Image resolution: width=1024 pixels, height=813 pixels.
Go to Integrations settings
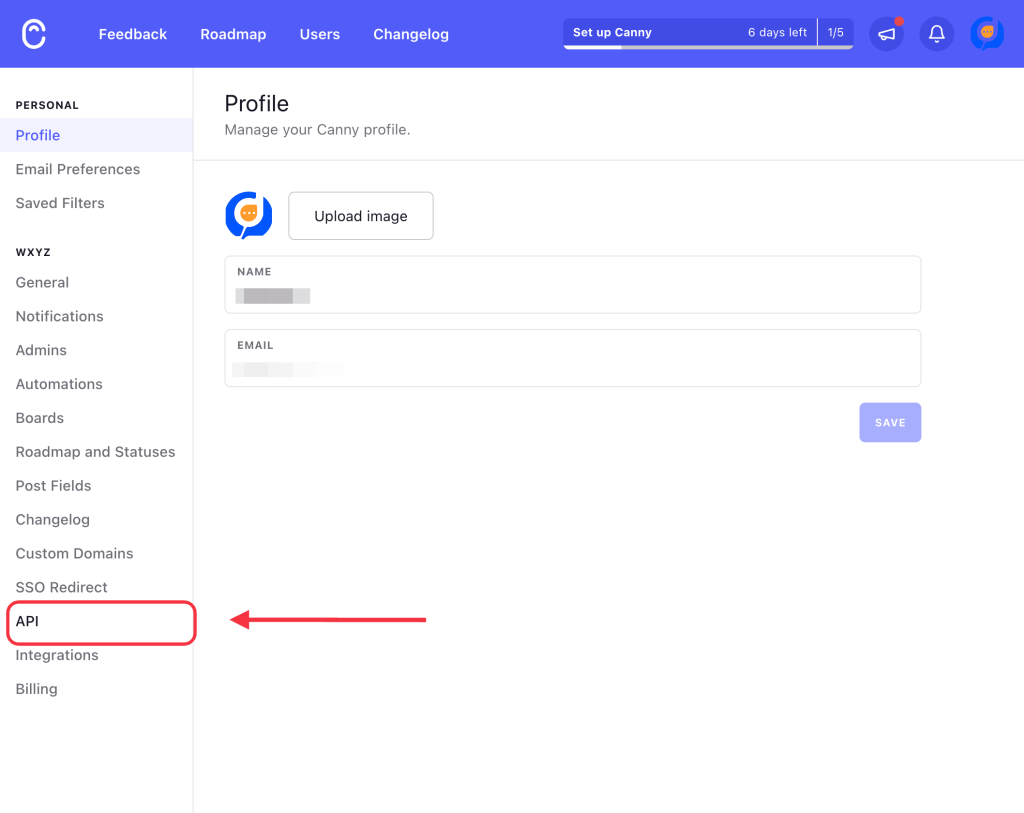pos(57,655)
